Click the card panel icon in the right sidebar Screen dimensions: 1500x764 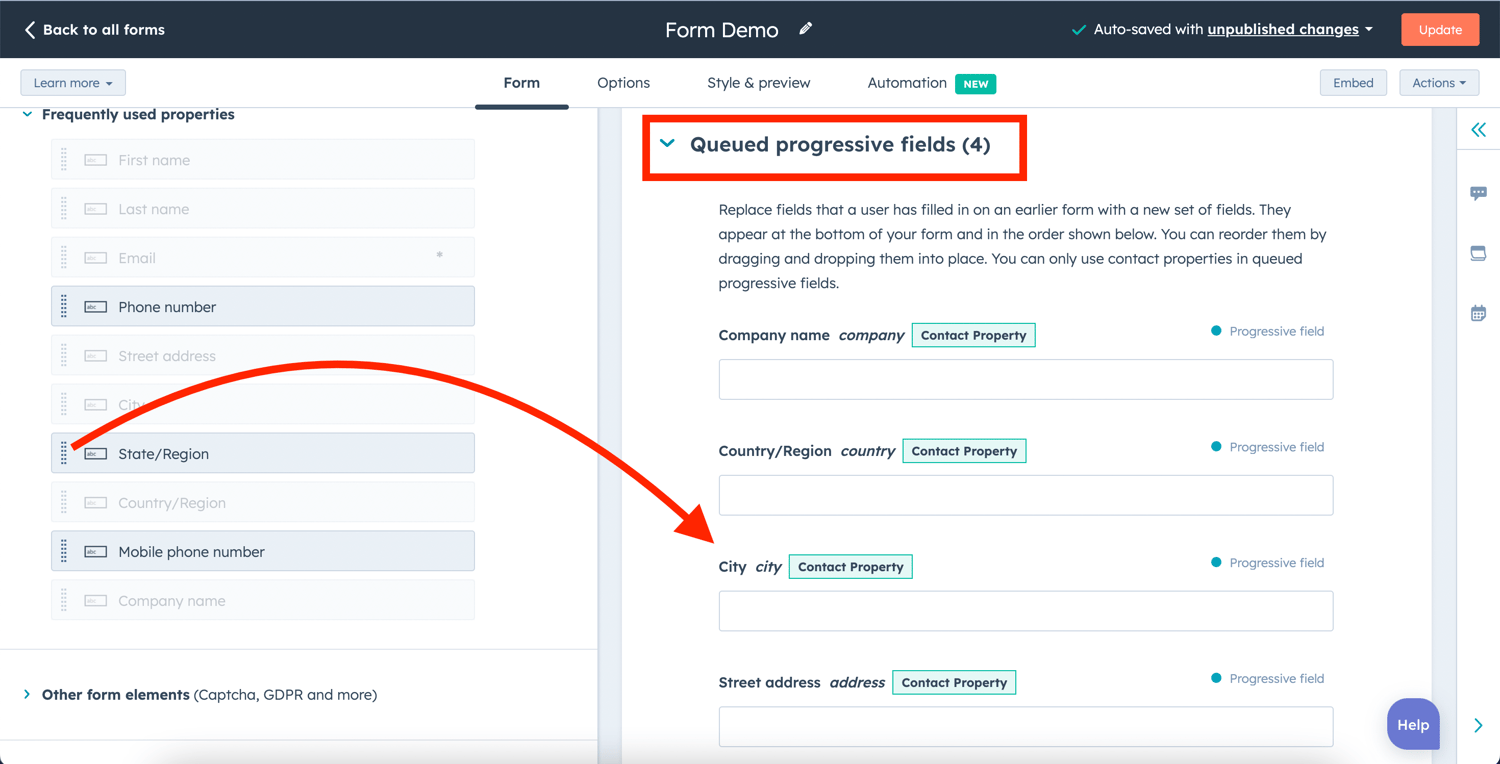[1478, 252]
